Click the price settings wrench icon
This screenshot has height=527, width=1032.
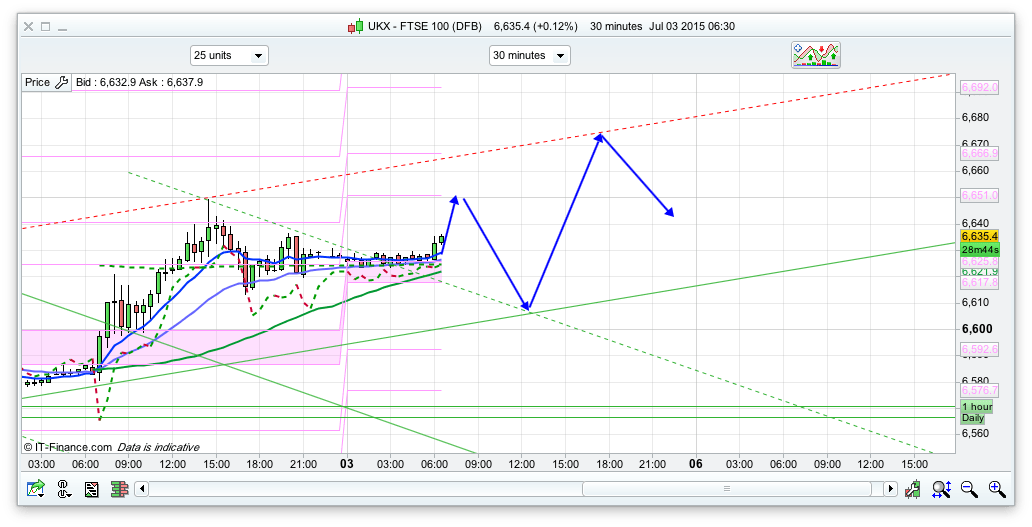61,82
